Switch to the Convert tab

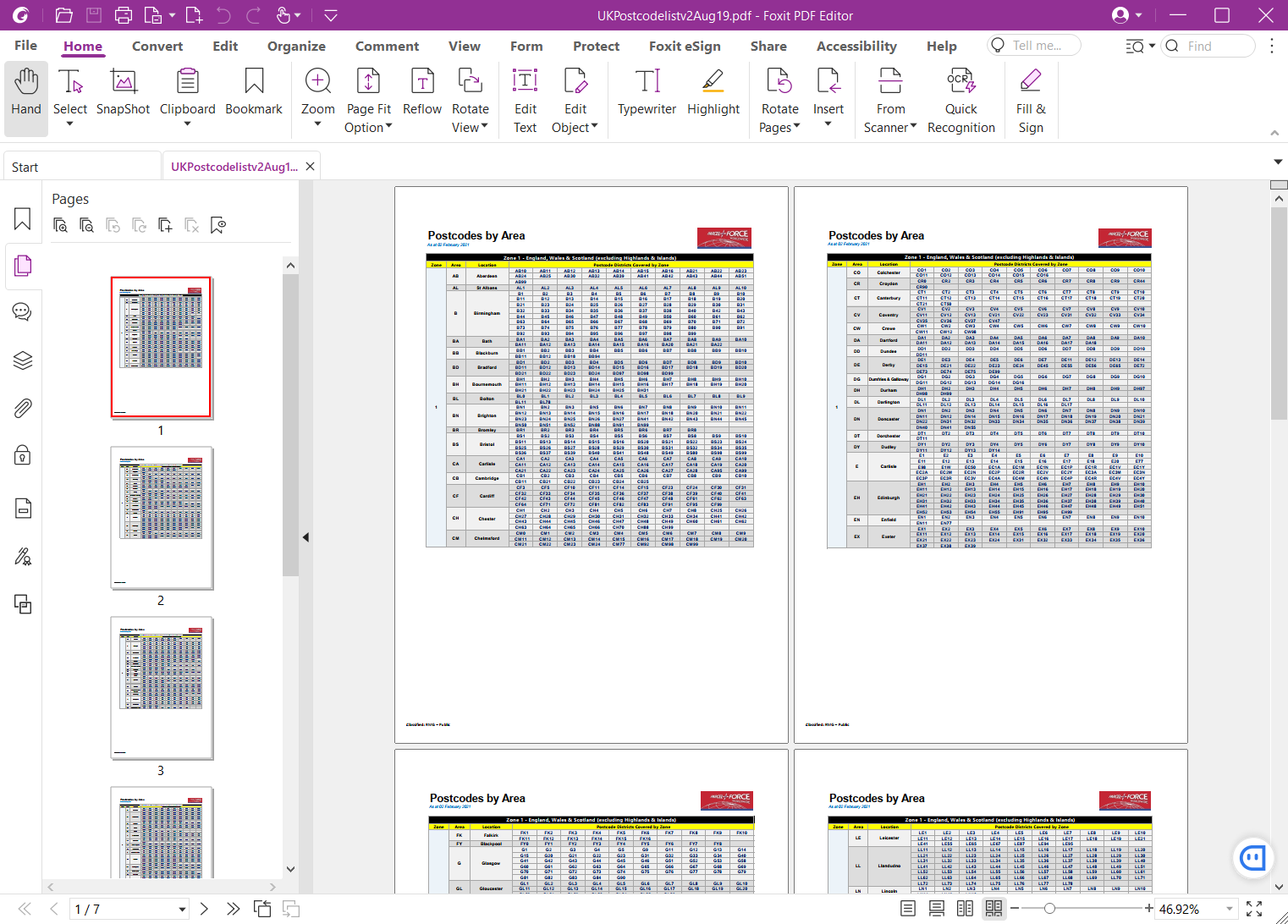tap(157, 47)
